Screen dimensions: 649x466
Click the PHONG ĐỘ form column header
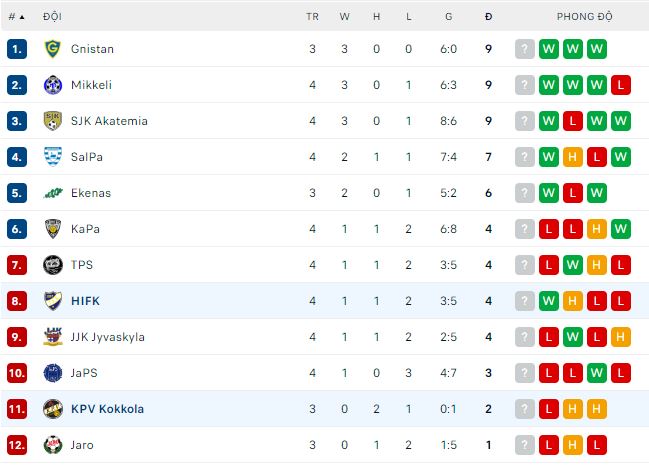tap(584, 17)
